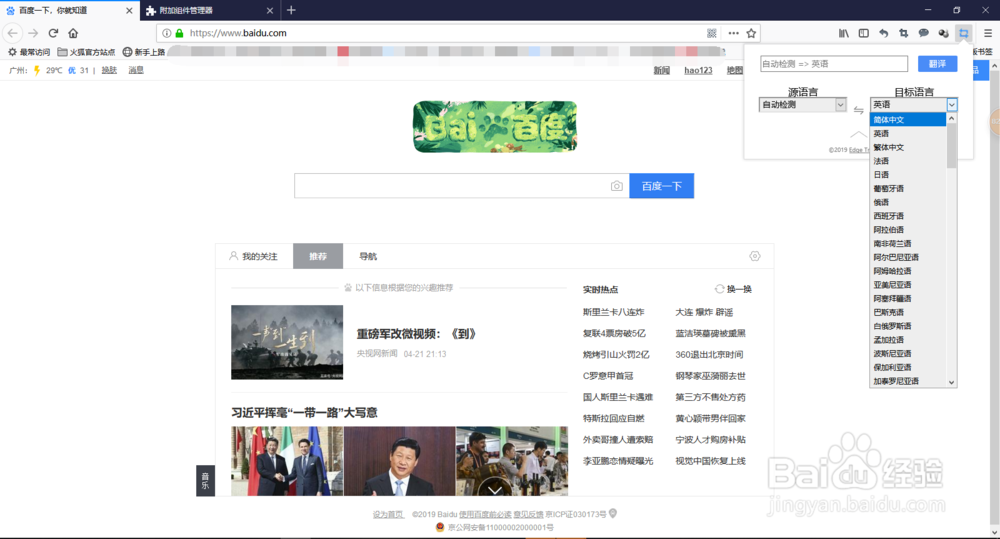
Task: Open a new tab with plus button
Action: 291,10
